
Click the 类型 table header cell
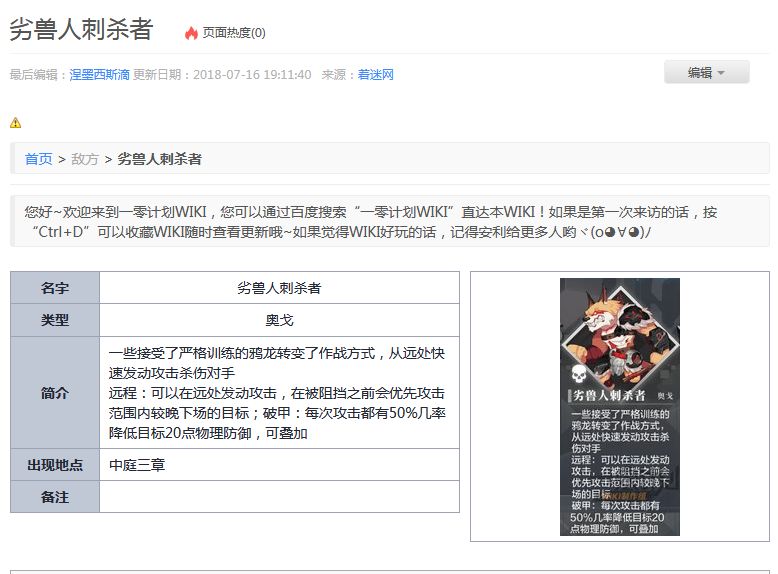pos(55,320)
